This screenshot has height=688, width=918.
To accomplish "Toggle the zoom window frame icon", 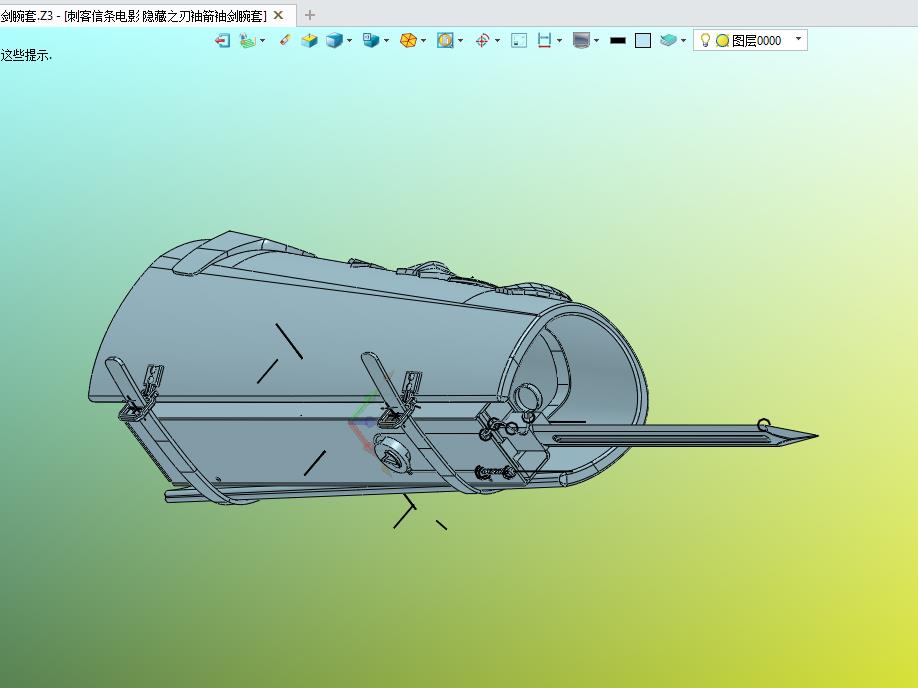I will 519,40.
